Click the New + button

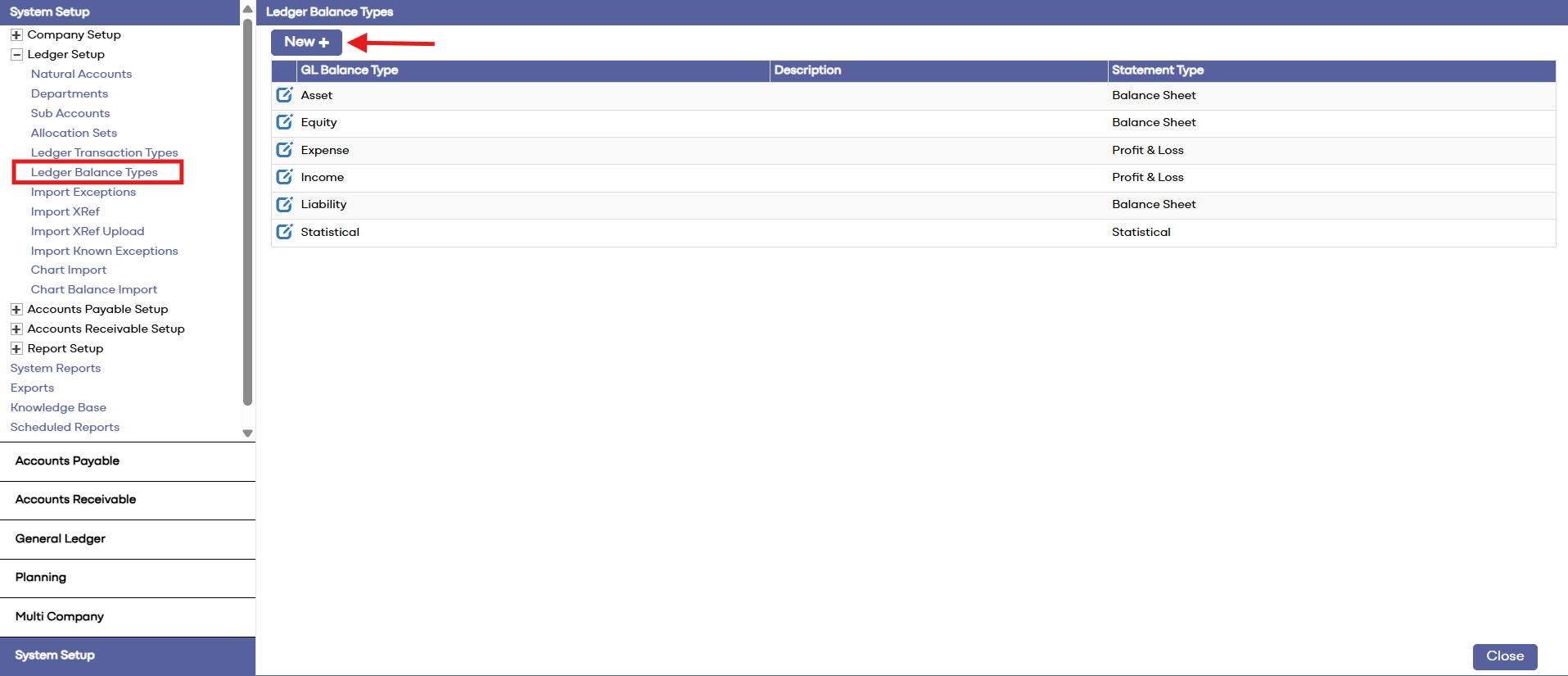click(x=306, y=42)
